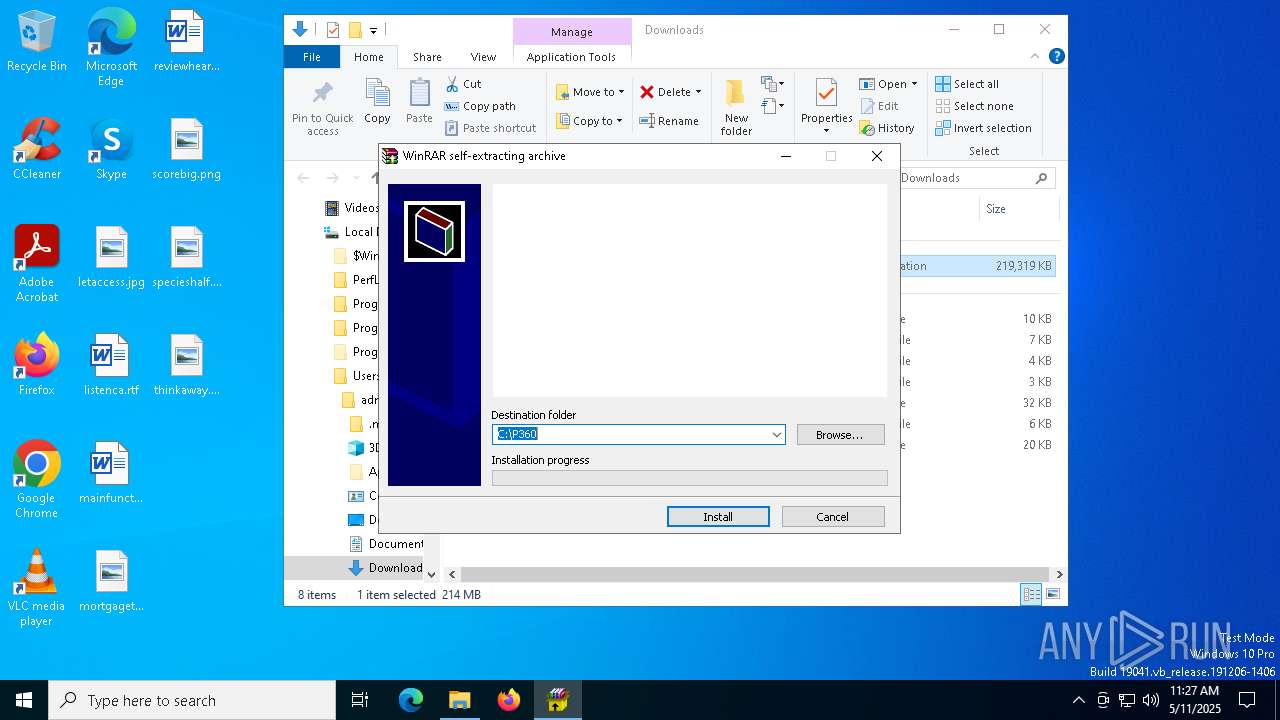Open CCleaner desktop shortcut

click(37, 150)
